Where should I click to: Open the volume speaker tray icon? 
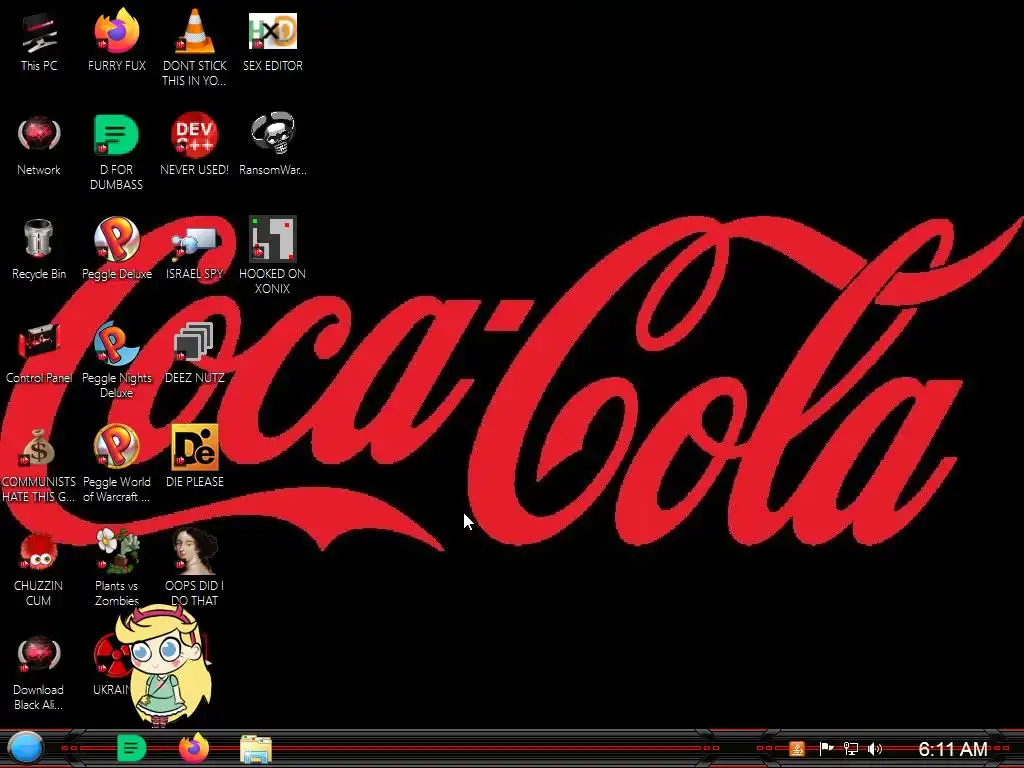(875, 748)
